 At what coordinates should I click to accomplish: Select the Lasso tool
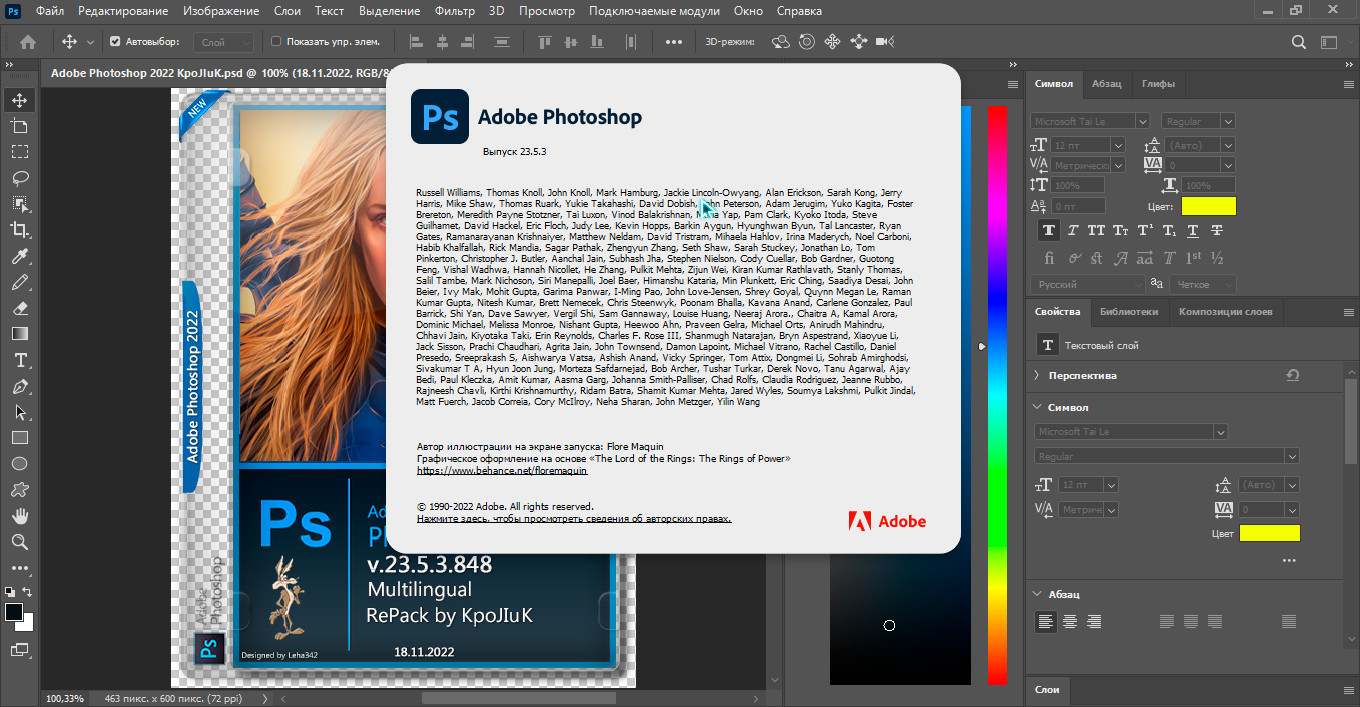19,178
